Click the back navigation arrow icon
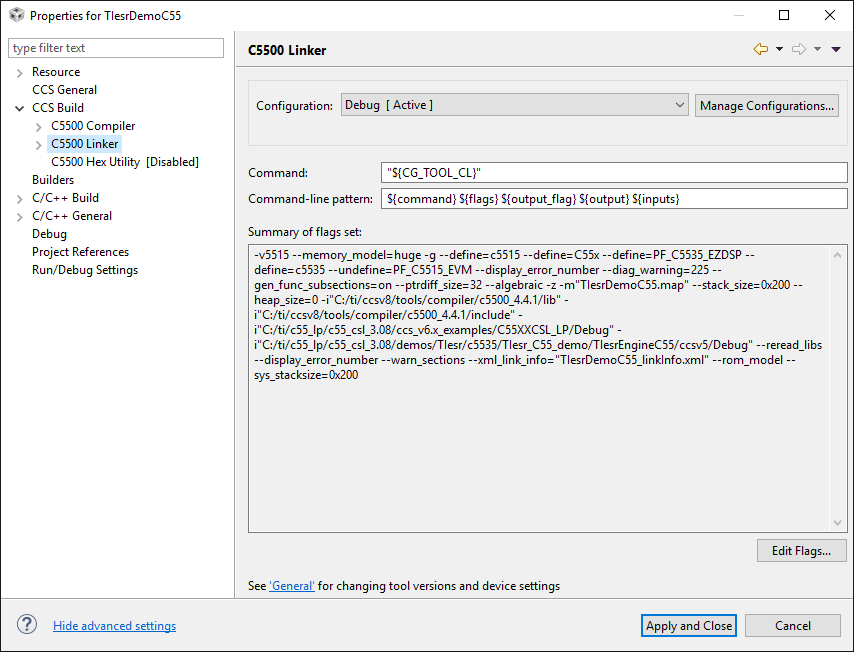Screen dimensions: 854x652 tap(761, 49)
